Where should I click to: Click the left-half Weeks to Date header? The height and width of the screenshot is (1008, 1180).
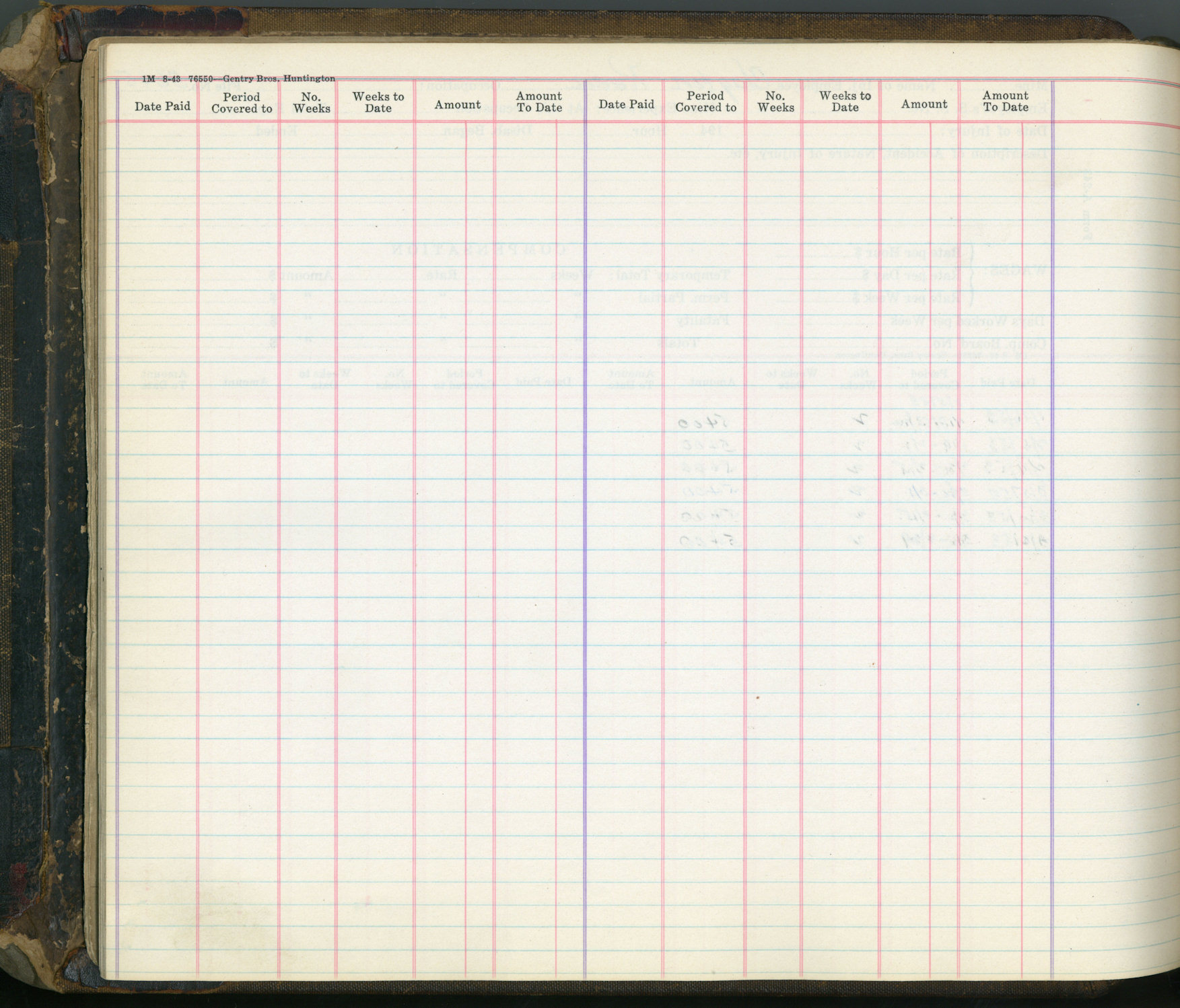[378, 102]
